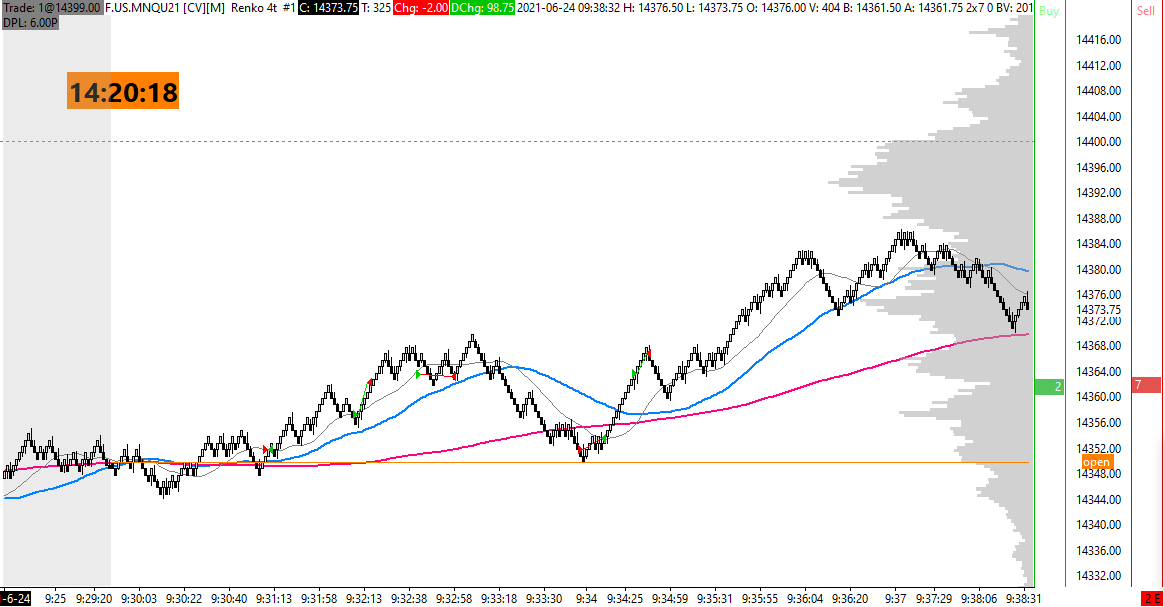This screenshot has height=607, width=1165.
Task: Click the 14384.00 price scale label
Action: coord(1098,244)
